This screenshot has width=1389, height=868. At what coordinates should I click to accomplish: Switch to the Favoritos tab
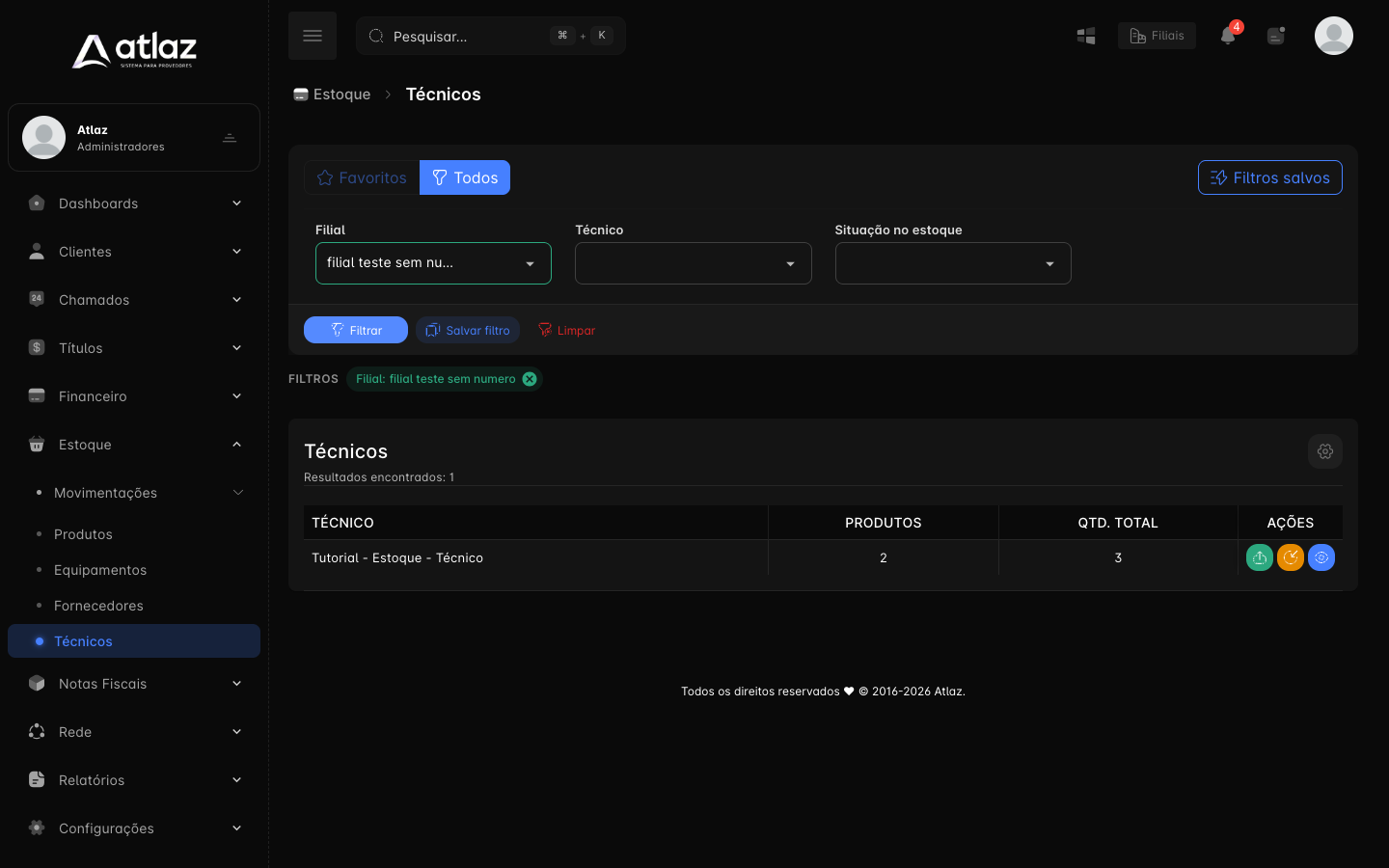point(362,177)
